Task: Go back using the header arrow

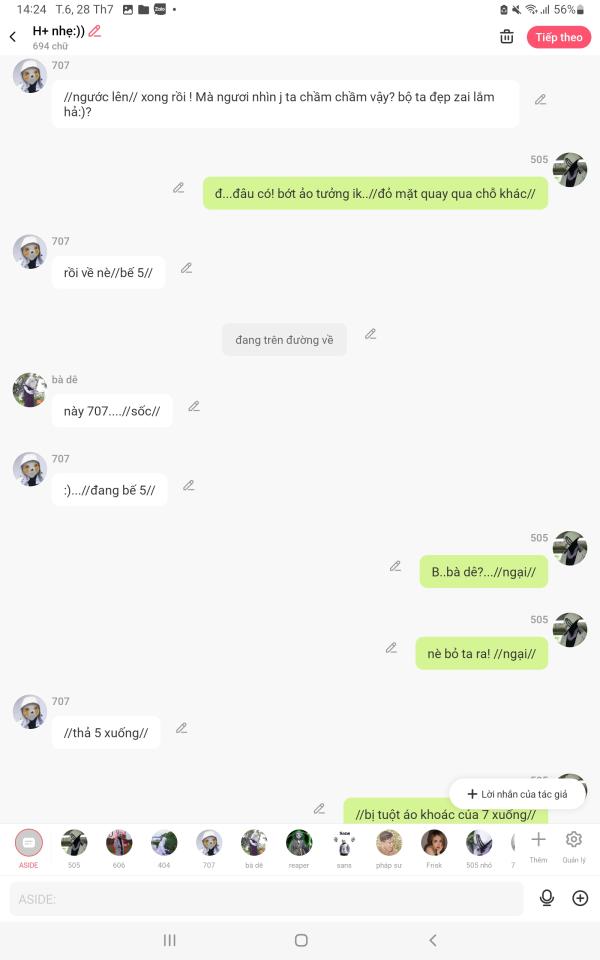Action: pos(13,37)
